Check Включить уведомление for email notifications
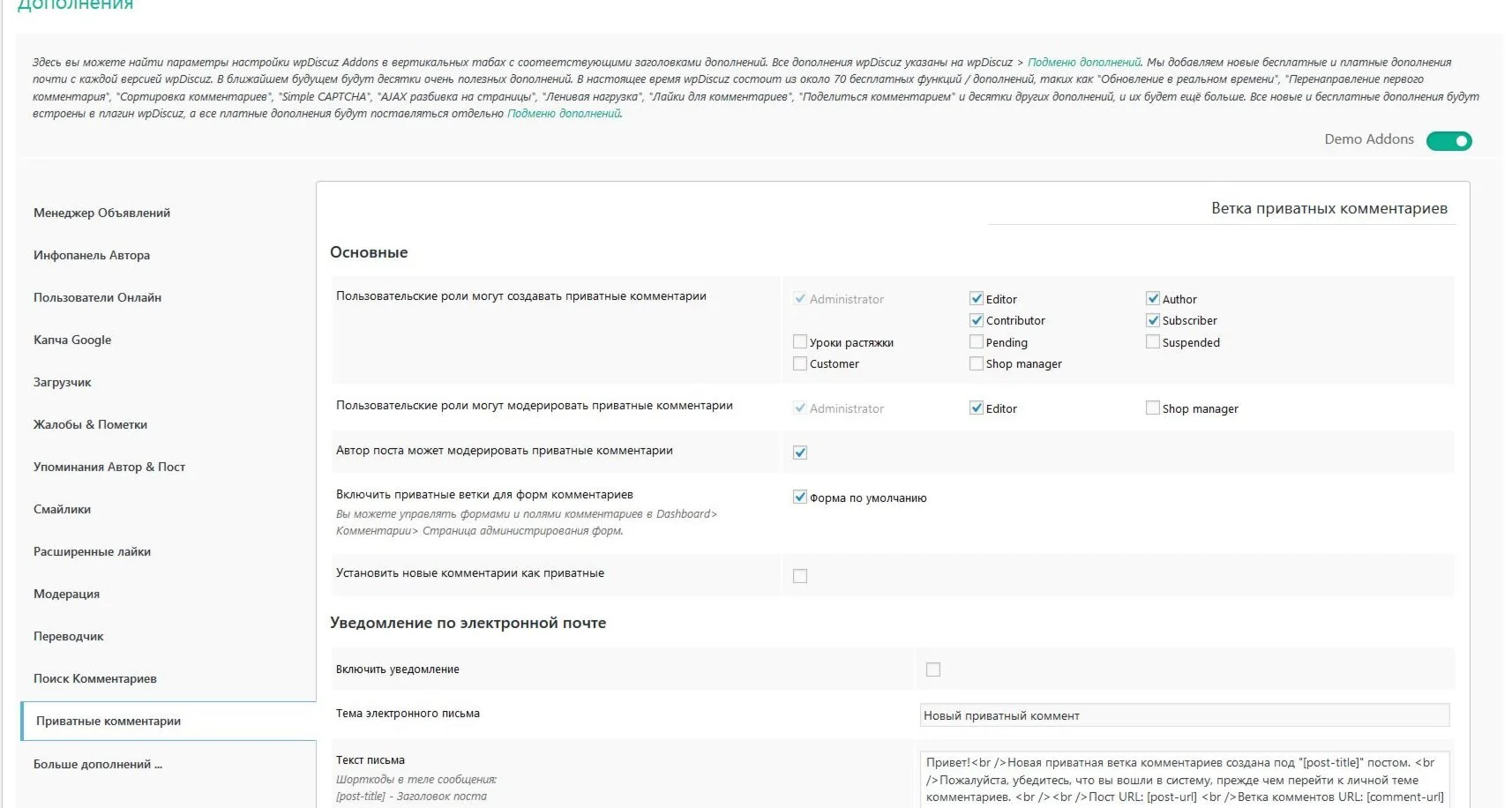The height and width of the screenshot is (808, 1512). pos(932,669)
